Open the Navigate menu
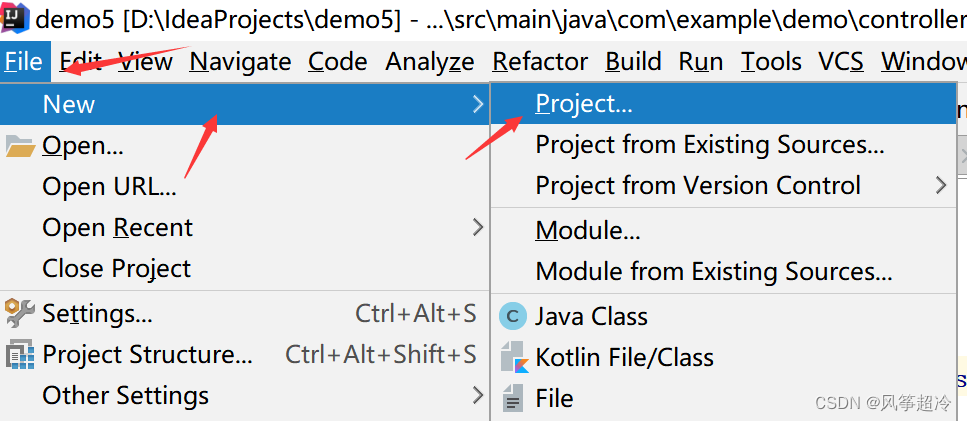The width and height of the screenshot is (967, 421). [240, 62]
